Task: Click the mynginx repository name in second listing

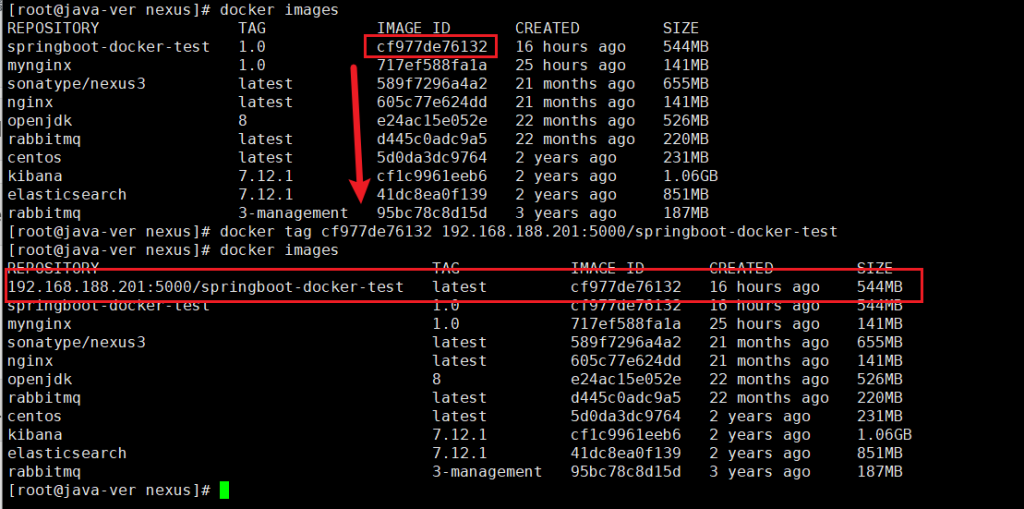Action: tap(39, 324)
